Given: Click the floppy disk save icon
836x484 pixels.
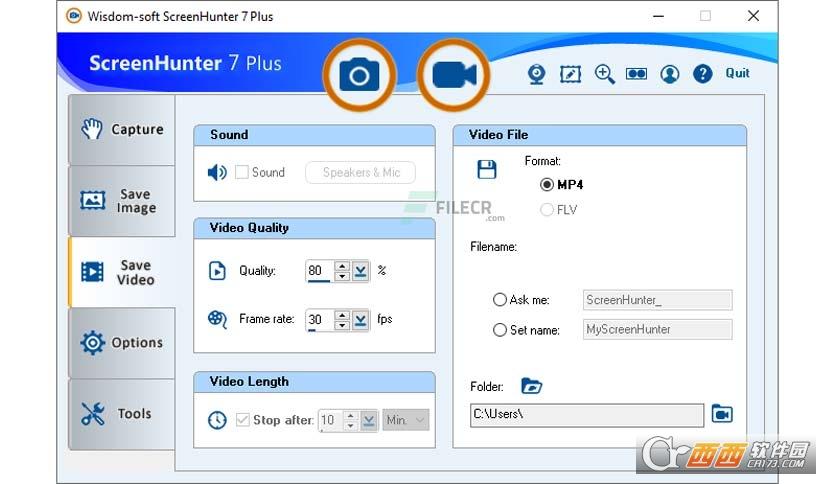Looking at the screenshot, I should [486, 170].
